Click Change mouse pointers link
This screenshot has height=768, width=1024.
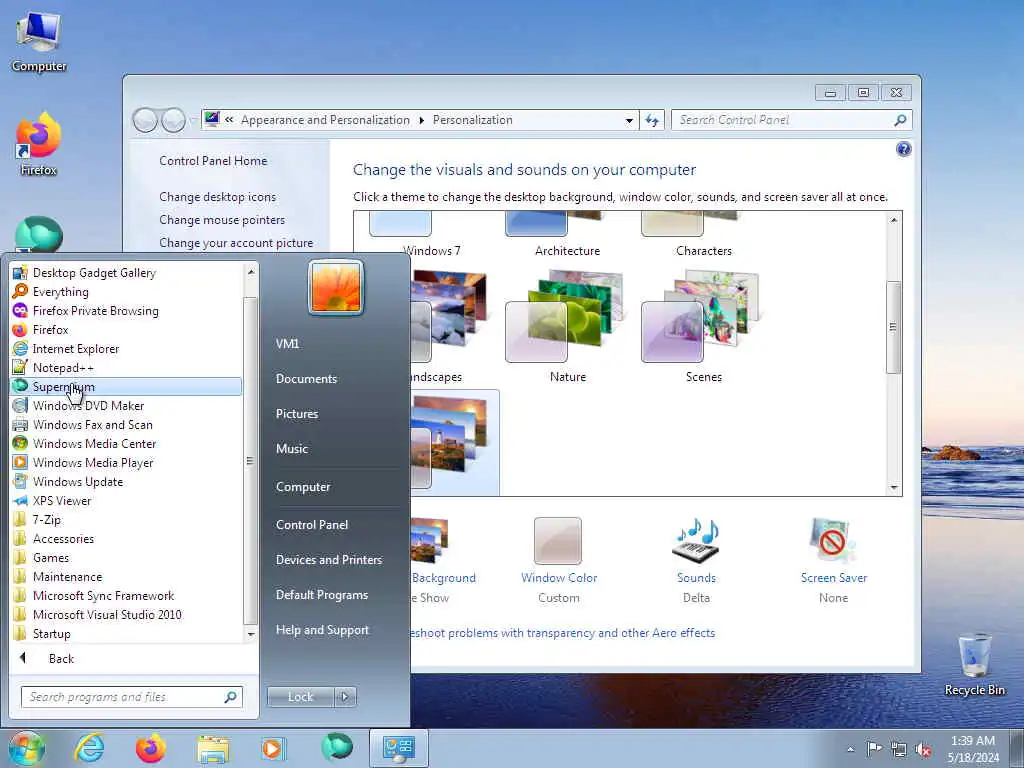222,220
